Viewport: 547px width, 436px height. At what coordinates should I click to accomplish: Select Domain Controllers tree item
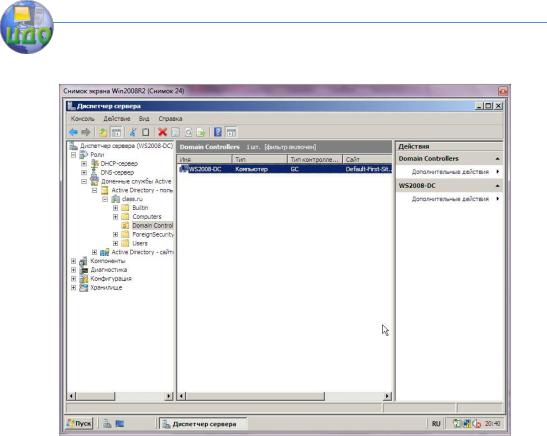pyautogui.click(x=152, y=225)
